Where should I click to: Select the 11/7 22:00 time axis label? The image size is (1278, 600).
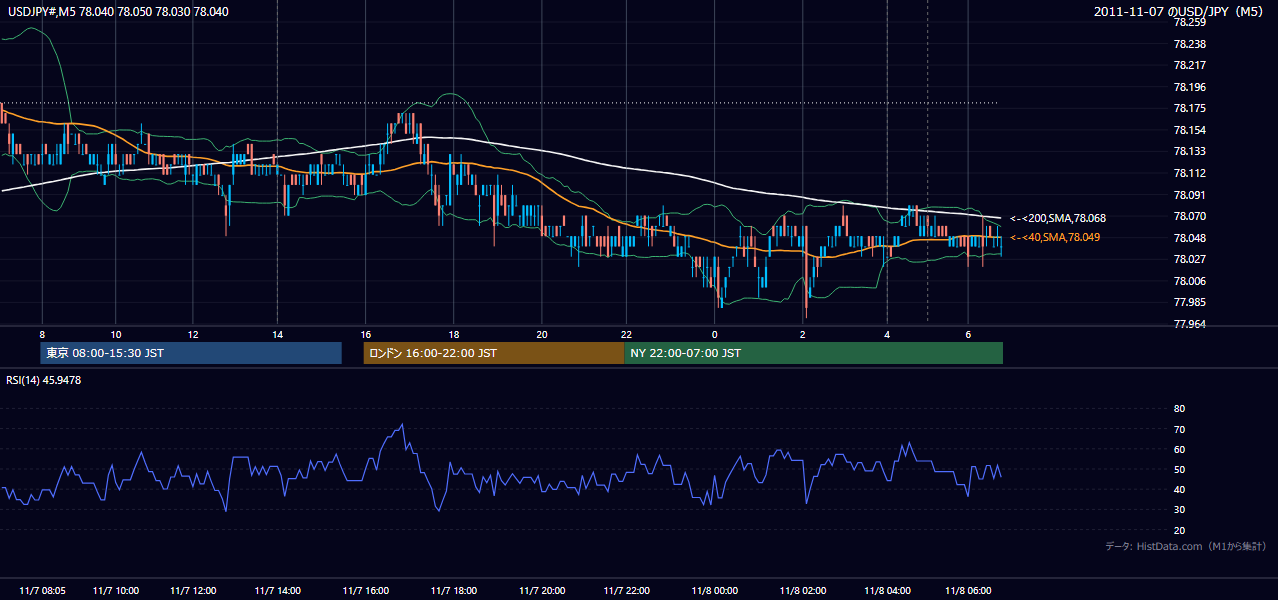627,590
